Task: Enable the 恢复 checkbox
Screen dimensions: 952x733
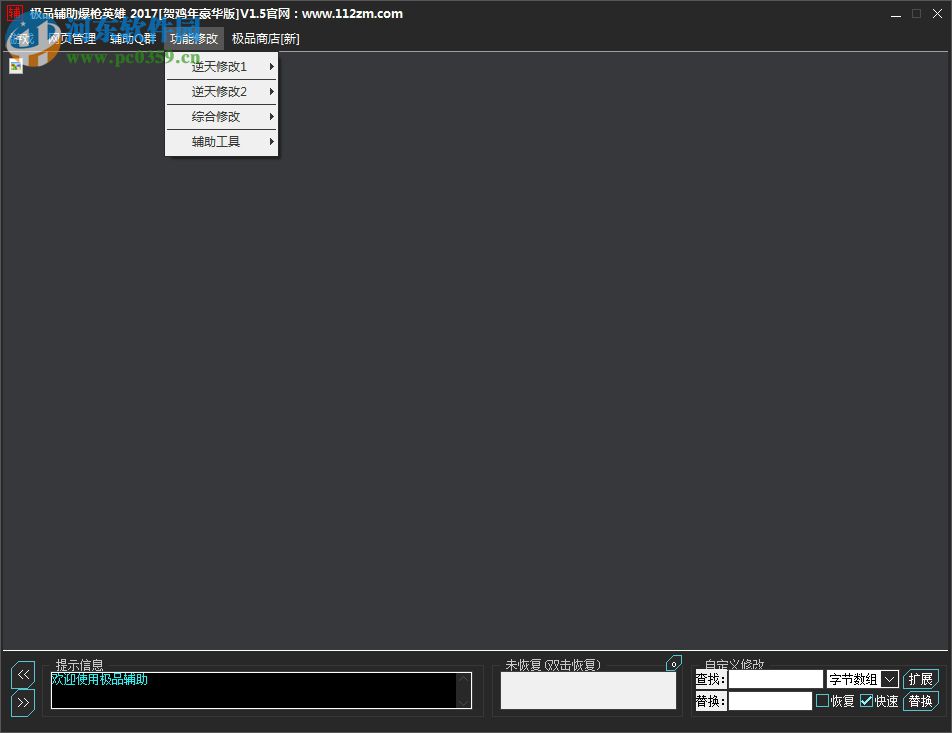Action: click(x=822, y=701)
